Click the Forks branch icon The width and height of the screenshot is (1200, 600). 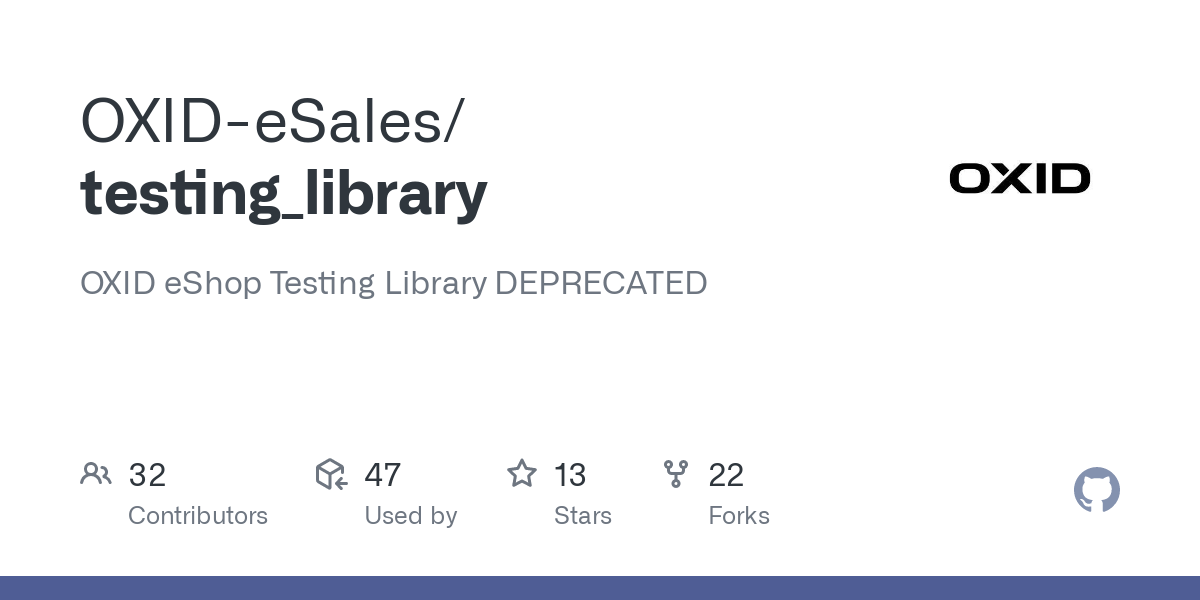[676, 474]
